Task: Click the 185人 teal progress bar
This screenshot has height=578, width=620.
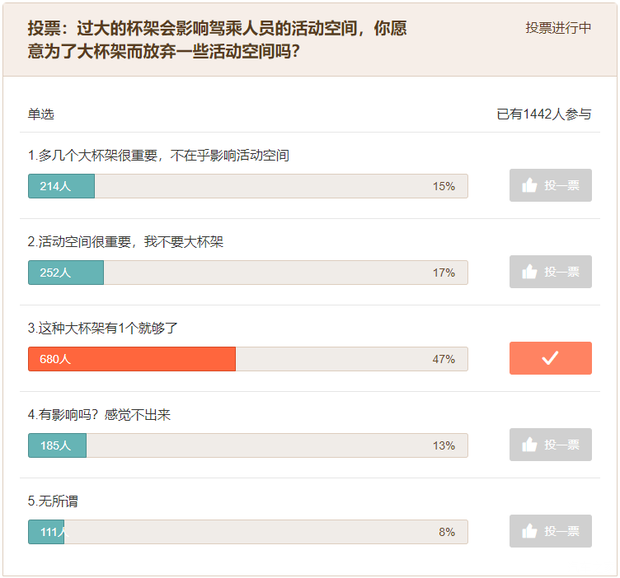Action: [x=57, y=445]
